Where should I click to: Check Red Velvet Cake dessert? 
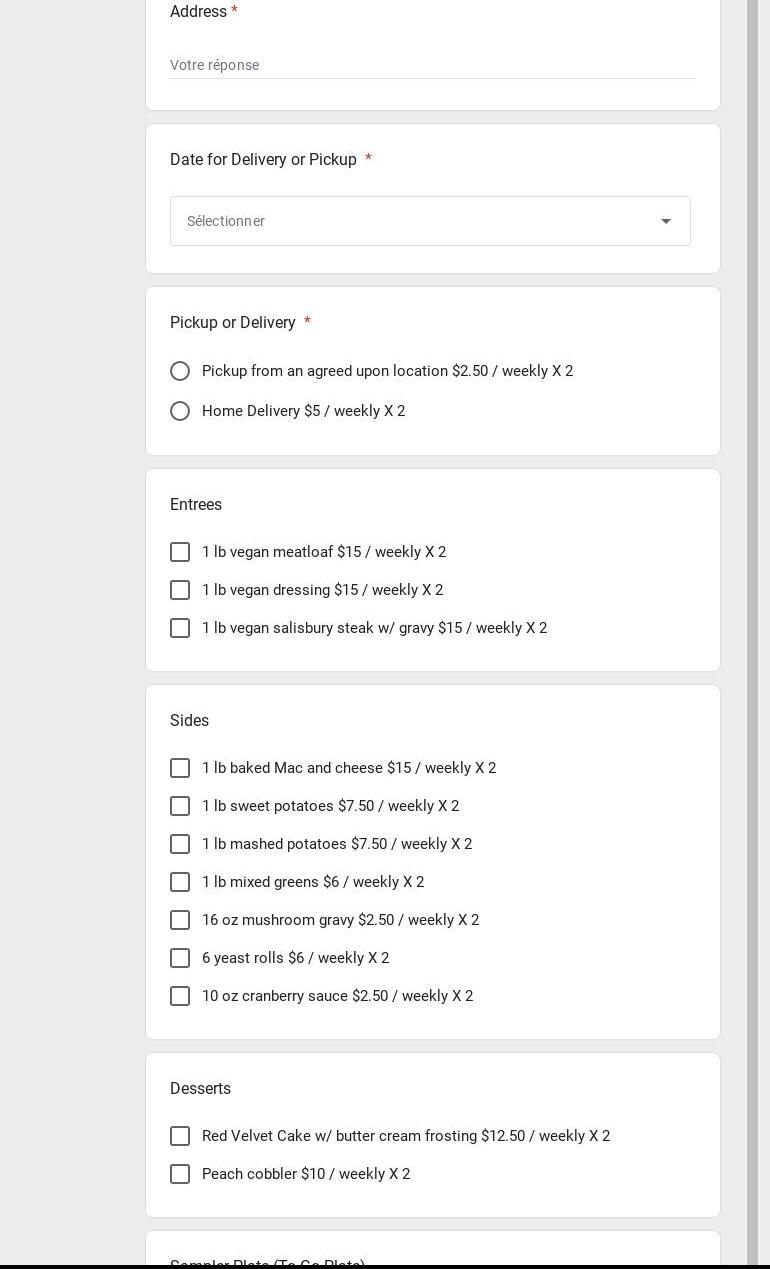click(x=180, y=1136)
